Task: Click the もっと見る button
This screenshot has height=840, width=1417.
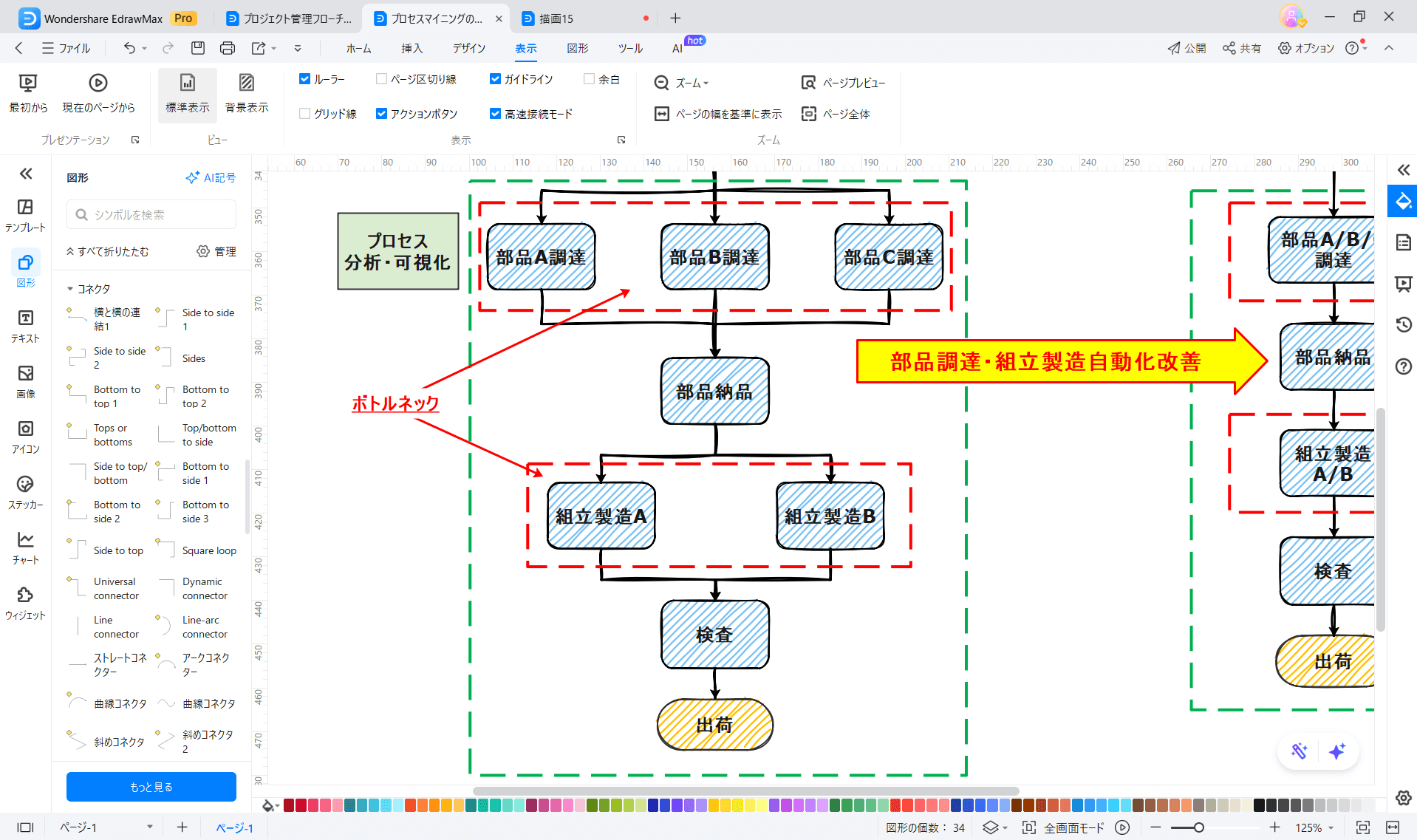Action: tap(151, 787)
